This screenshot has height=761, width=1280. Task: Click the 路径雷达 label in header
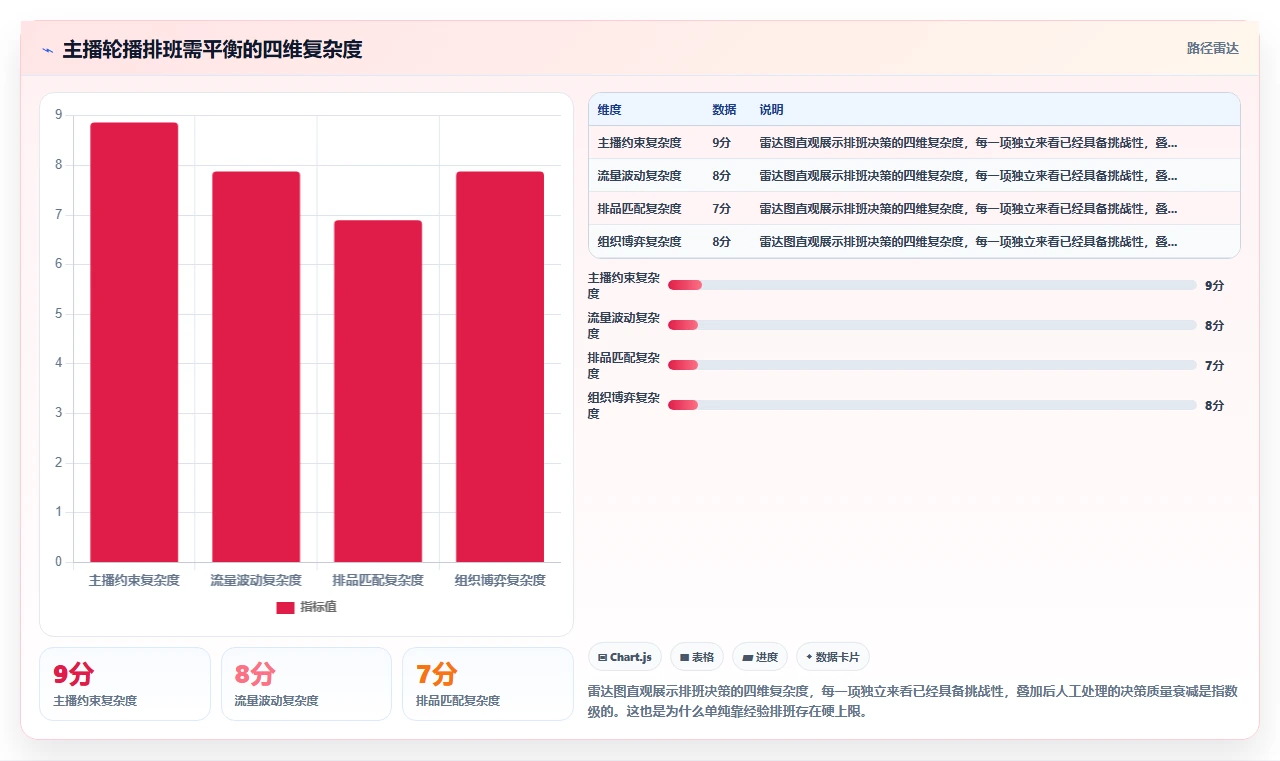pos(1212,48)
